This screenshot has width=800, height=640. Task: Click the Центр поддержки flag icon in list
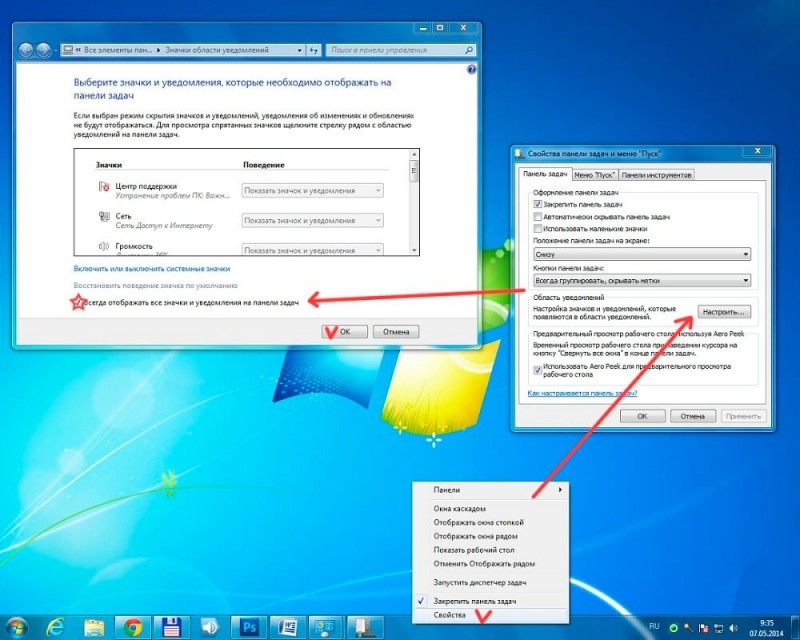click(x=104, y=187)
